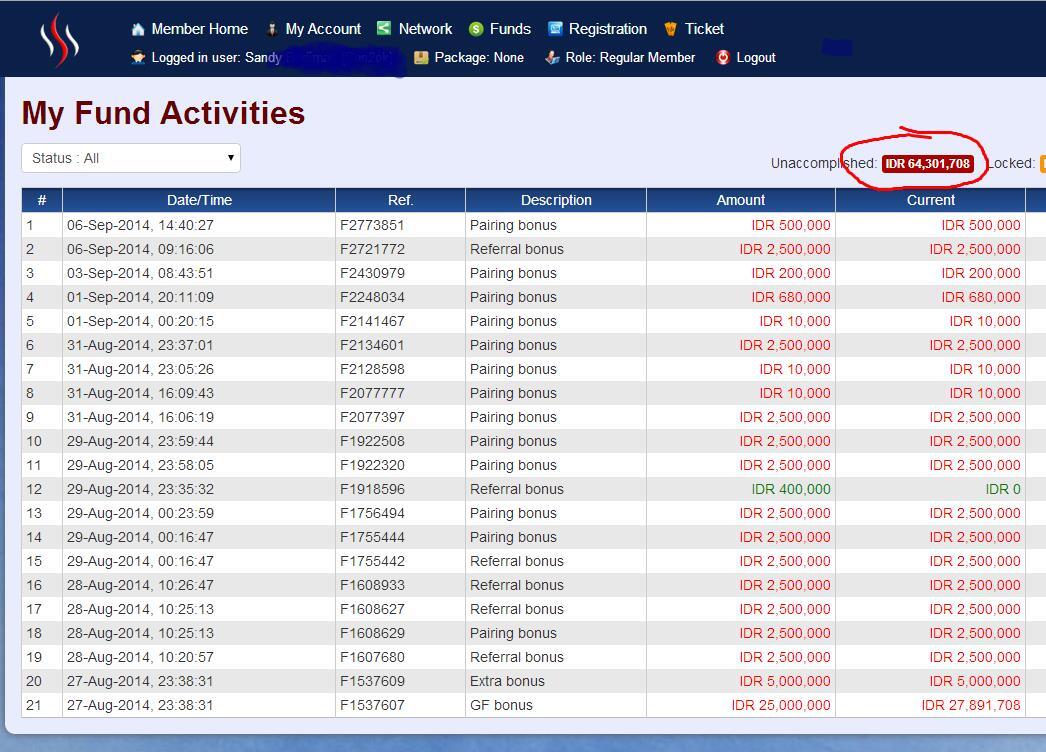The width and height of the screenshot is (1046, 752).
Task: Click the Registration card icon
Action: (555, 29)
